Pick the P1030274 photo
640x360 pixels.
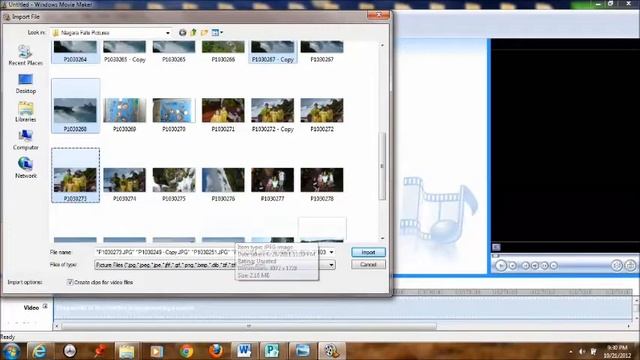[x=124, y=184]
